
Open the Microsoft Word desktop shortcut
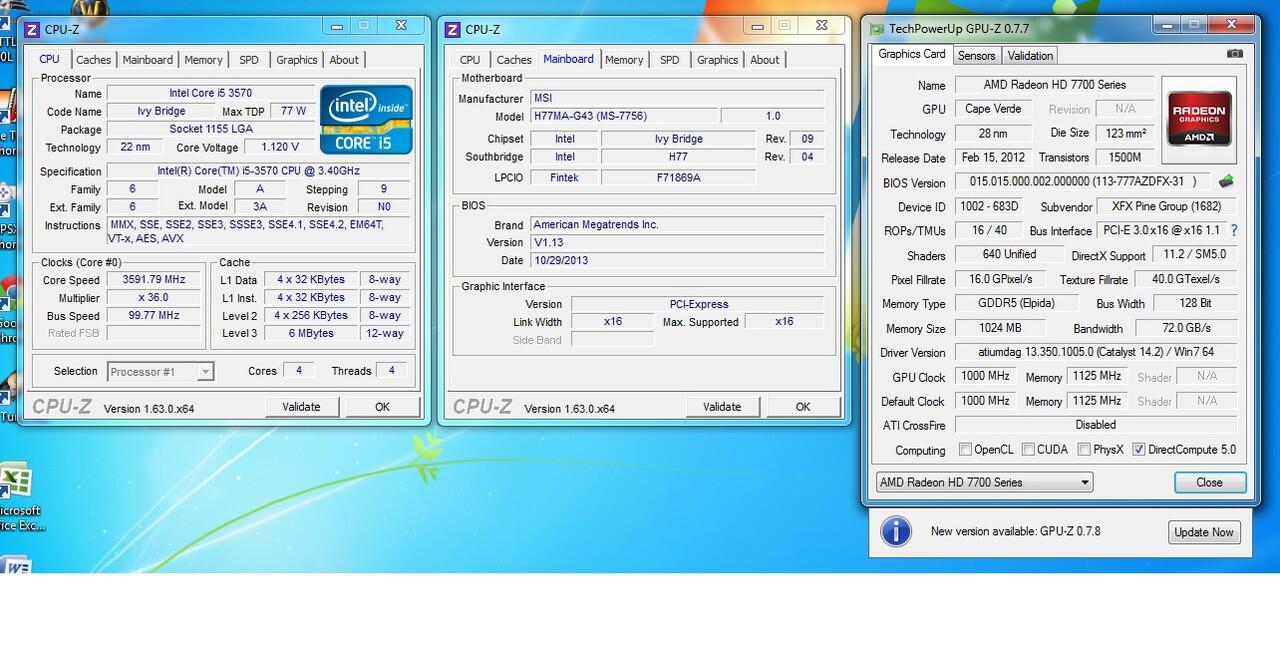tap(14, 565)
